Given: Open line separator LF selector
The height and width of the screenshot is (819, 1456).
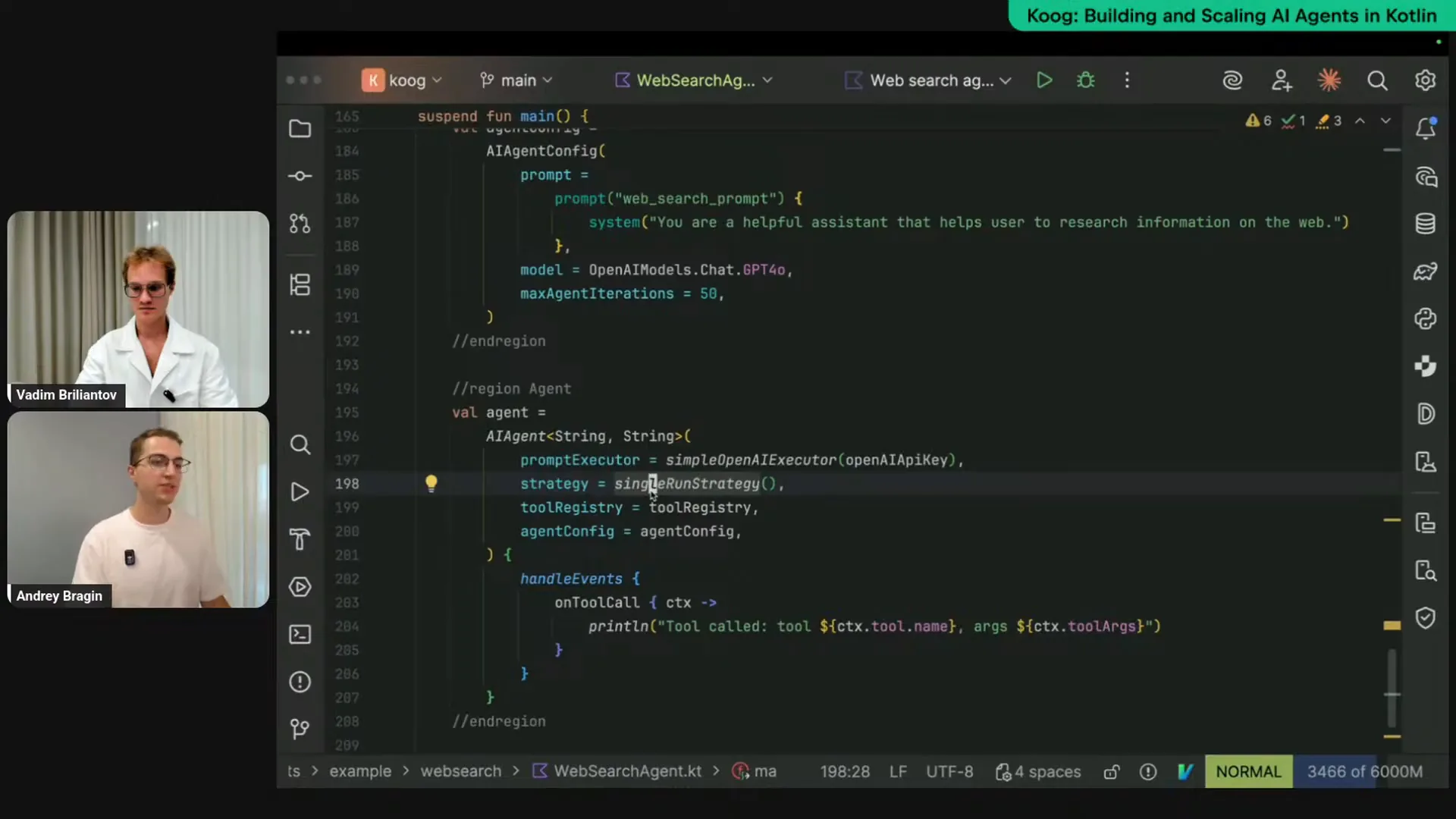Looking at the screenshot, I should click(x=898, y=772).
